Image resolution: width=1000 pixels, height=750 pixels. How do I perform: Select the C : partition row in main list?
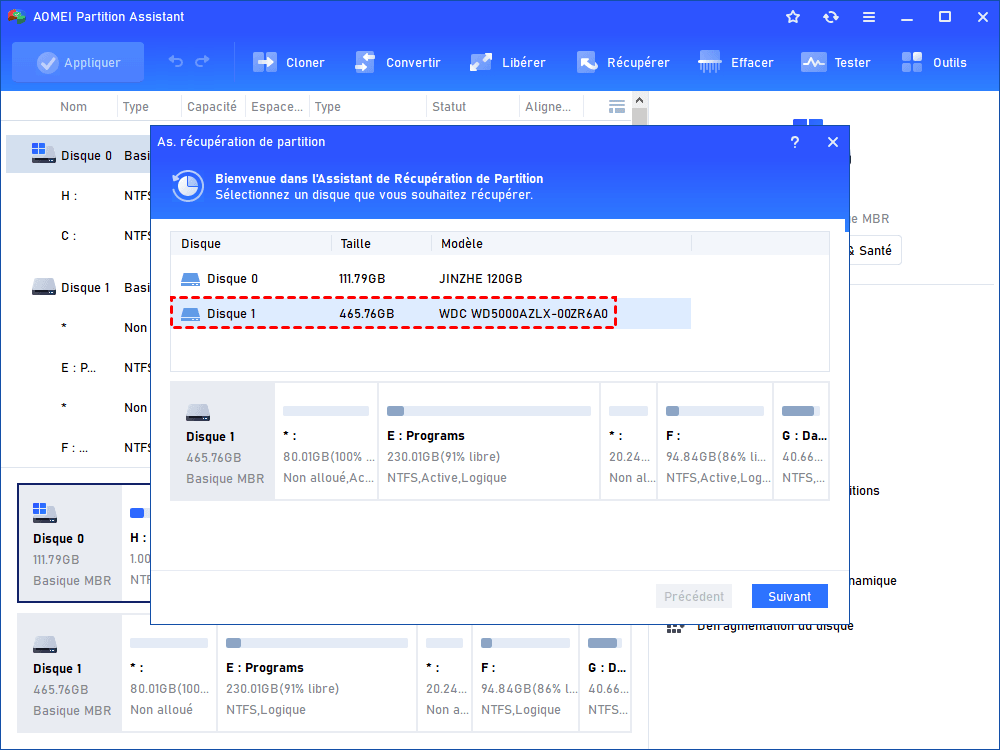(78, 236)
